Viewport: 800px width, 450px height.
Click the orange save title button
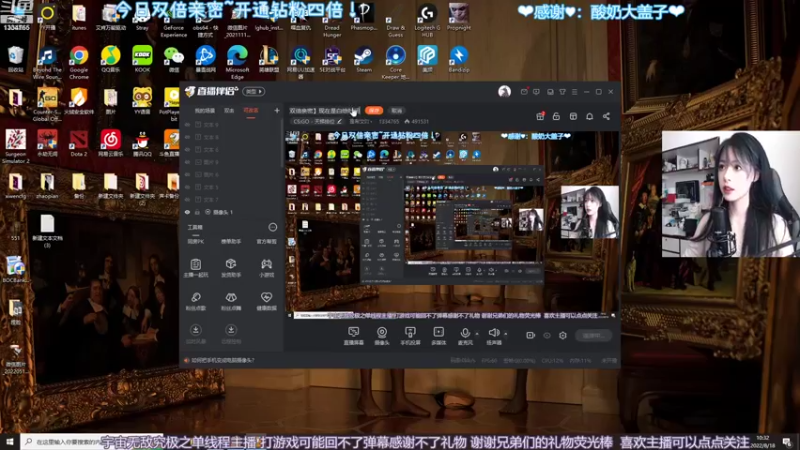tap(374, 110)
